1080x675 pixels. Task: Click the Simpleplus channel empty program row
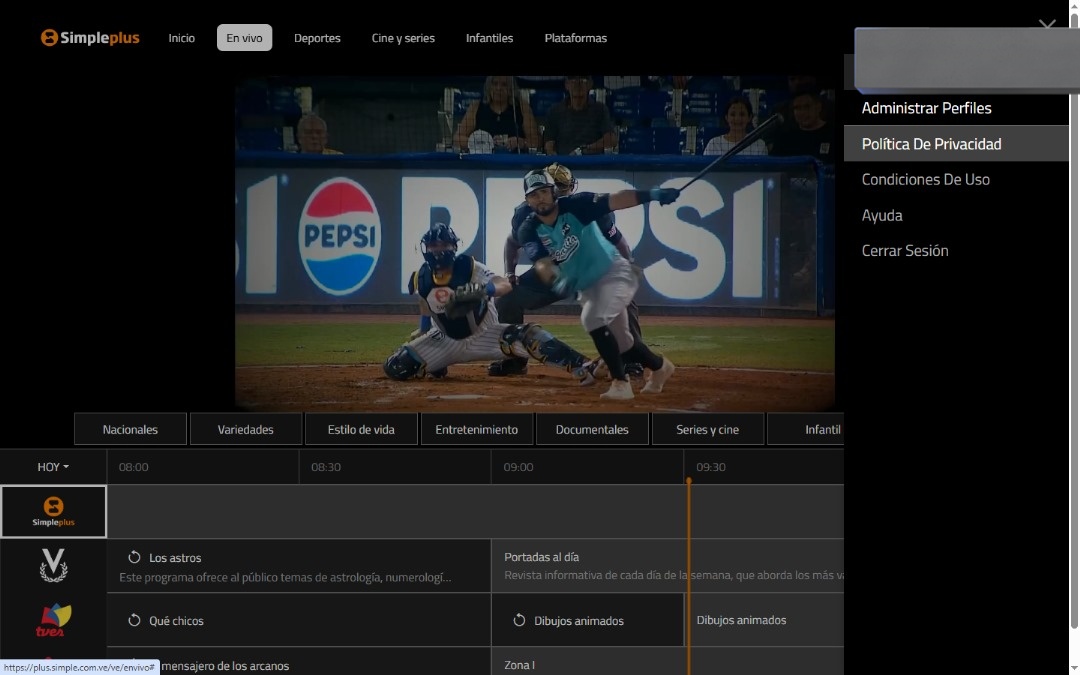[475, 511]
